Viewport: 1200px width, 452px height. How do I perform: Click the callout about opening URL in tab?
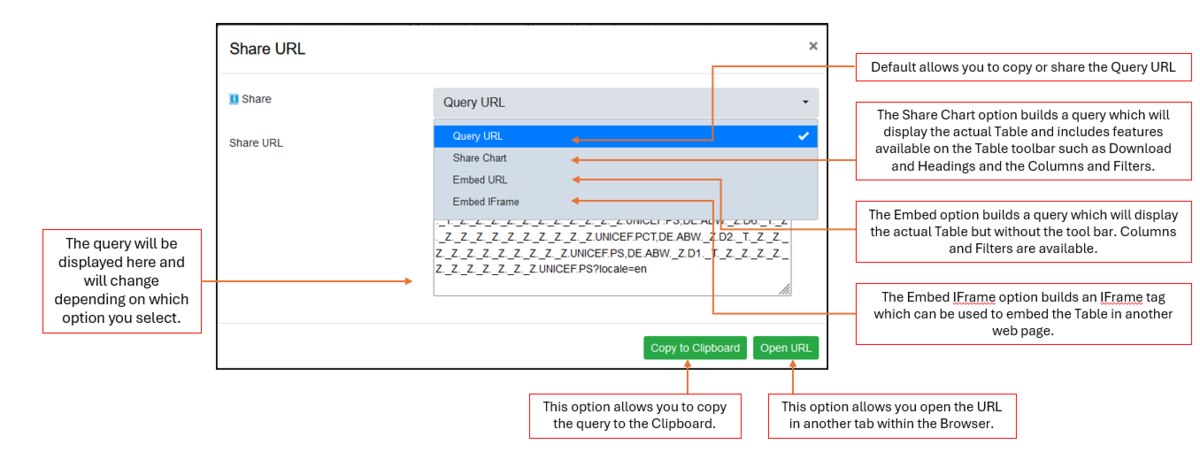click(892, 416)
